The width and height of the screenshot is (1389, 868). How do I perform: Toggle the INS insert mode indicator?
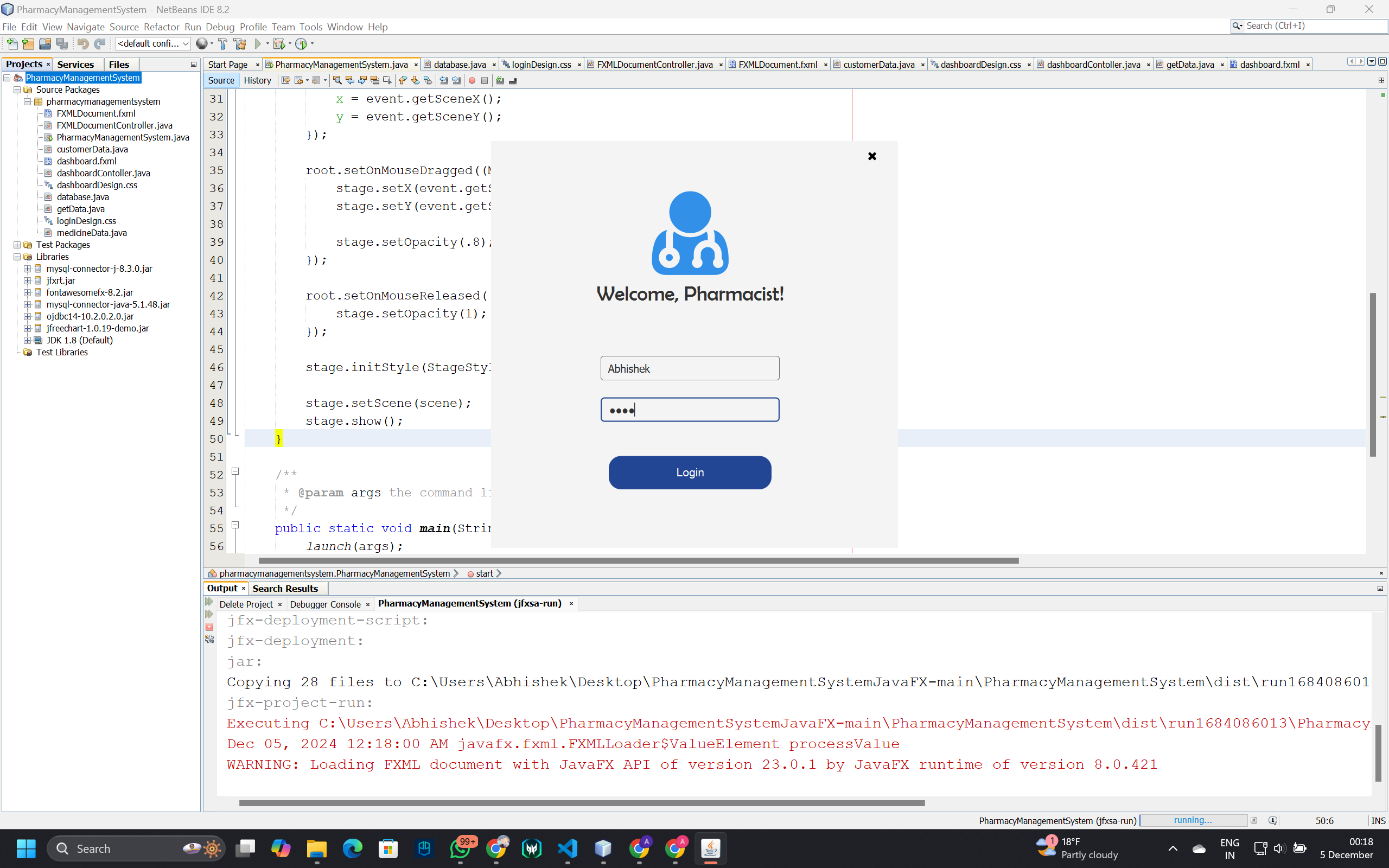pyautogui.click(x=1379, y=820)
